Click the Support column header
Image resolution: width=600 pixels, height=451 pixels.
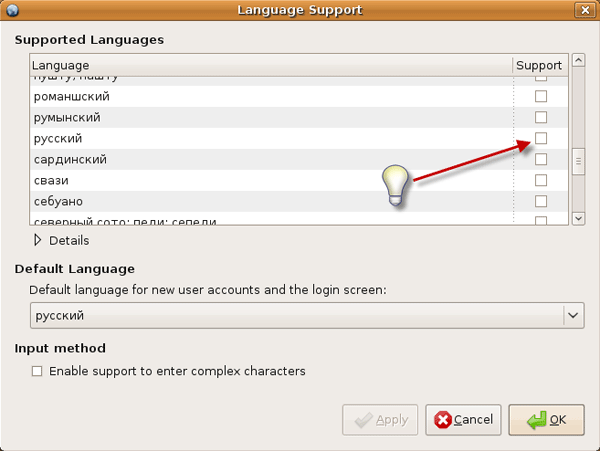[539, 65]
